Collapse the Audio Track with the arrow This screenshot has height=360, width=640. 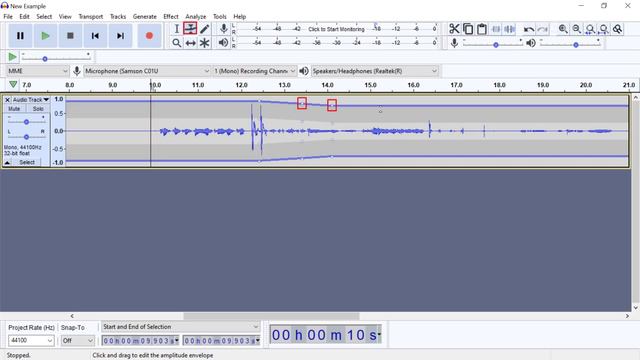7,162
